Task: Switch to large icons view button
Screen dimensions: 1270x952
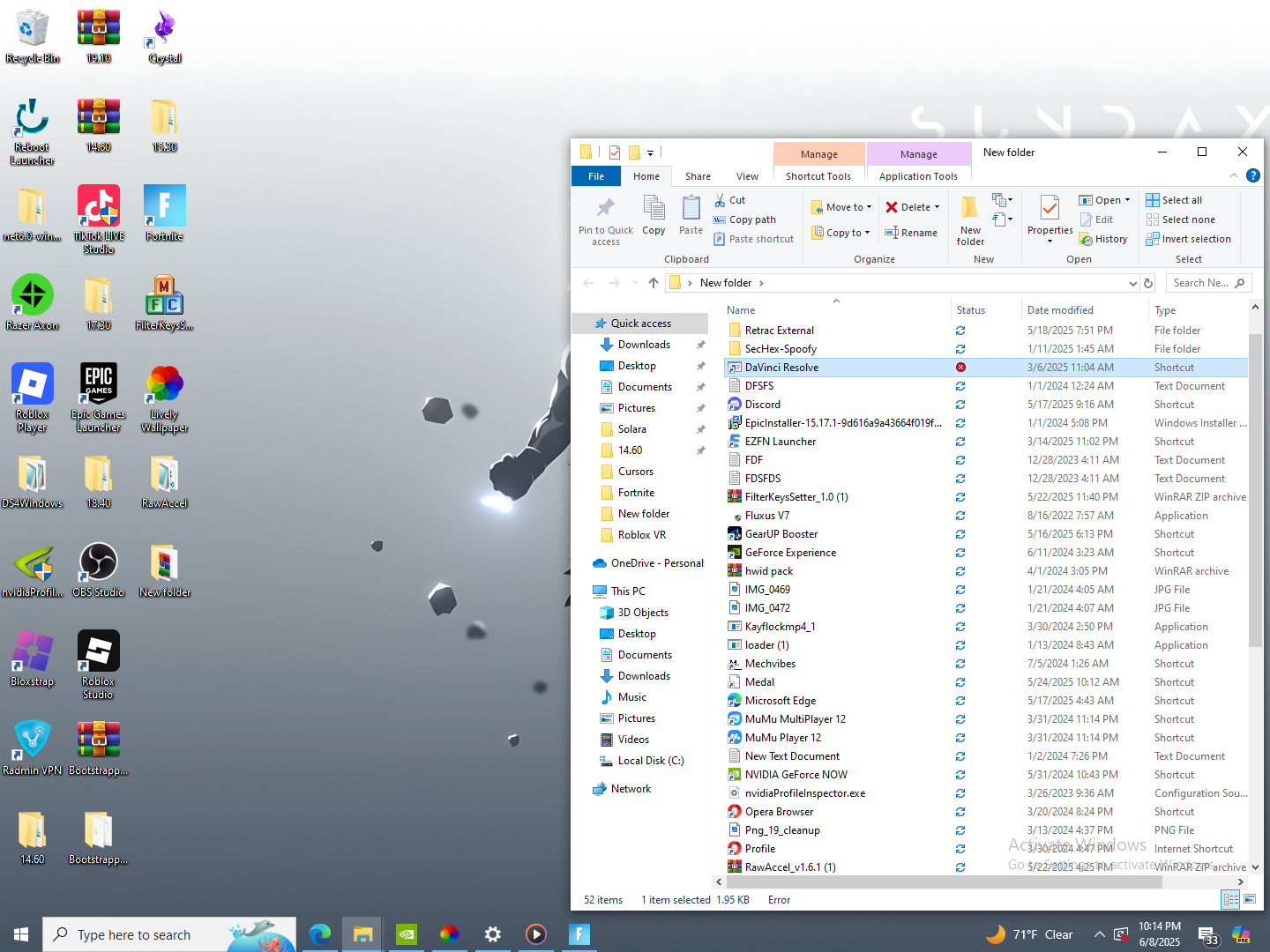Action: [1250, 899]
